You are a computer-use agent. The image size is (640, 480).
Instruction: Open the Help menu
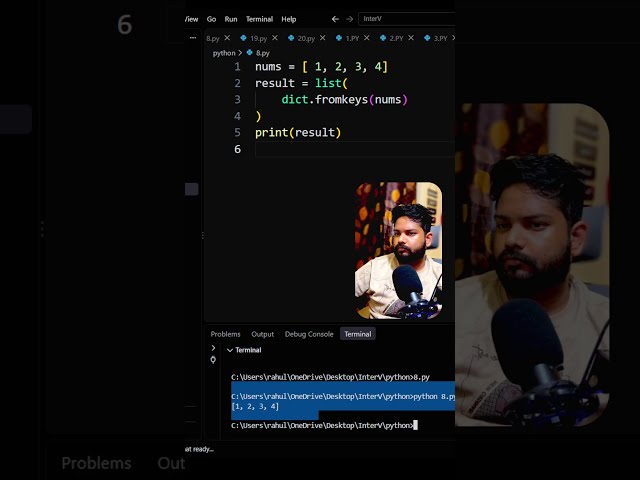[x=289, y=19]
